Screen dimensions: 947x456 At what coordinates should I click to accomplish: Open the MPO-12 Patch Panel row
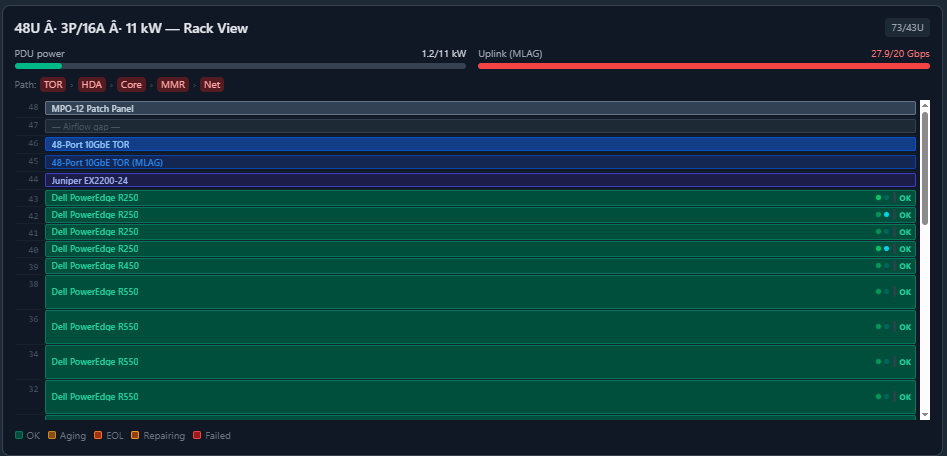pos(480,108)
